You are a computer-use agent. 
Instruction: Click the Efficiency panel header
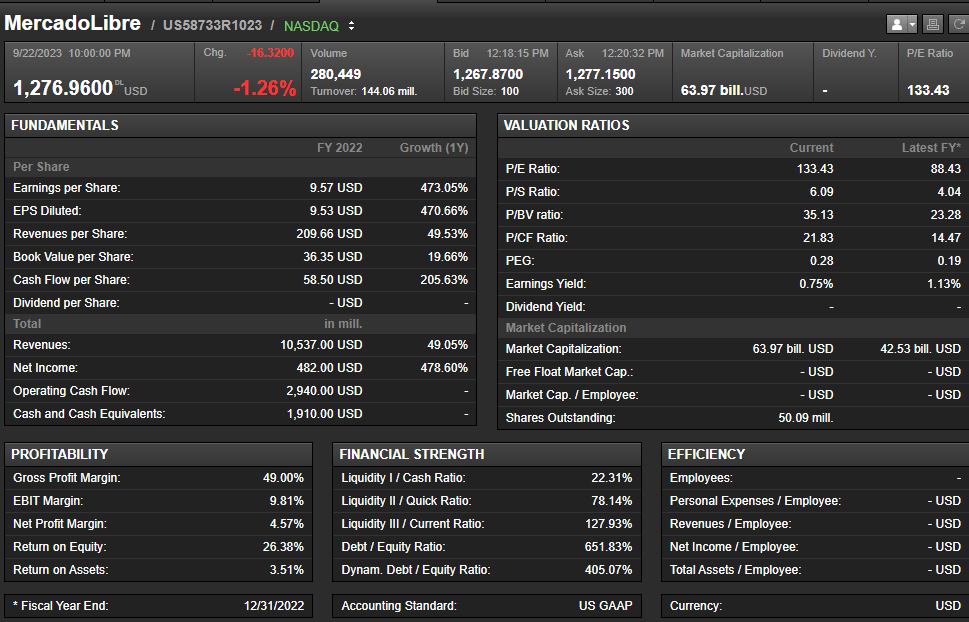pyautogui.click(x=706, y=454)
